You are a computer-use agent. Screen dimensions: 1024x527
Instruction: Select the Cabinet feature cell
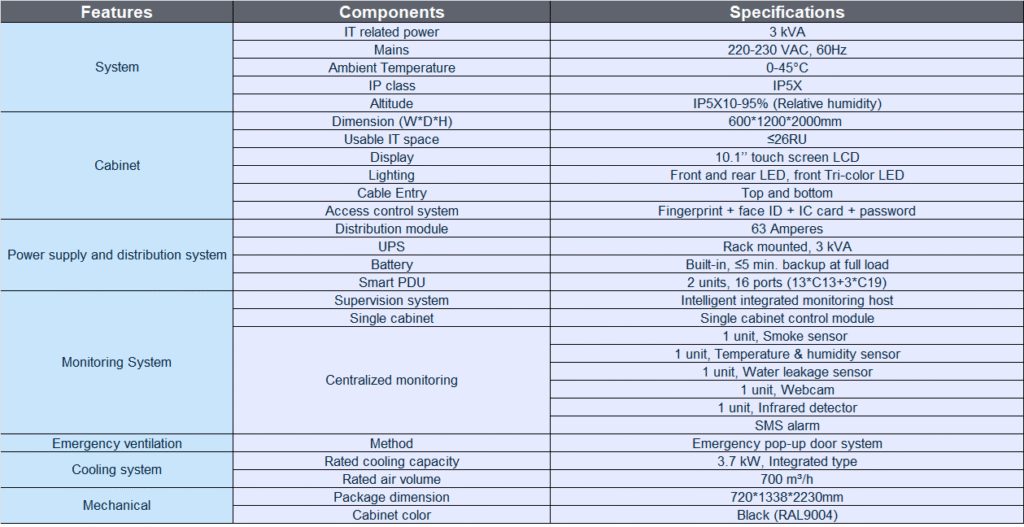(x=117, y=165)
